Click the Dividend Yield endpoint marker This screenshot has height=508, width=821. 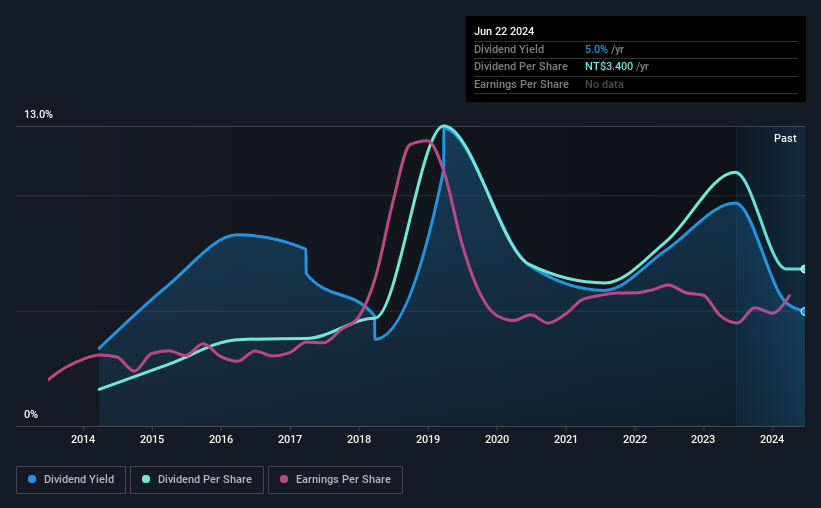point(804,312)
